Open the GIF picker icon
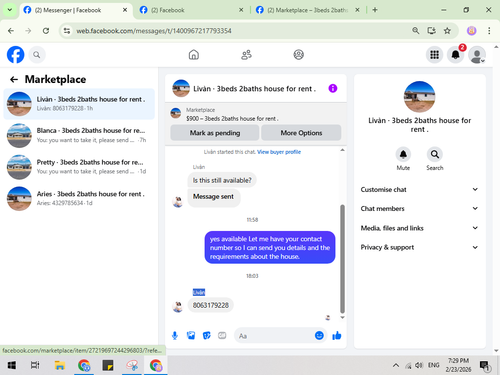500x375 pixels. tap(222, 335)
